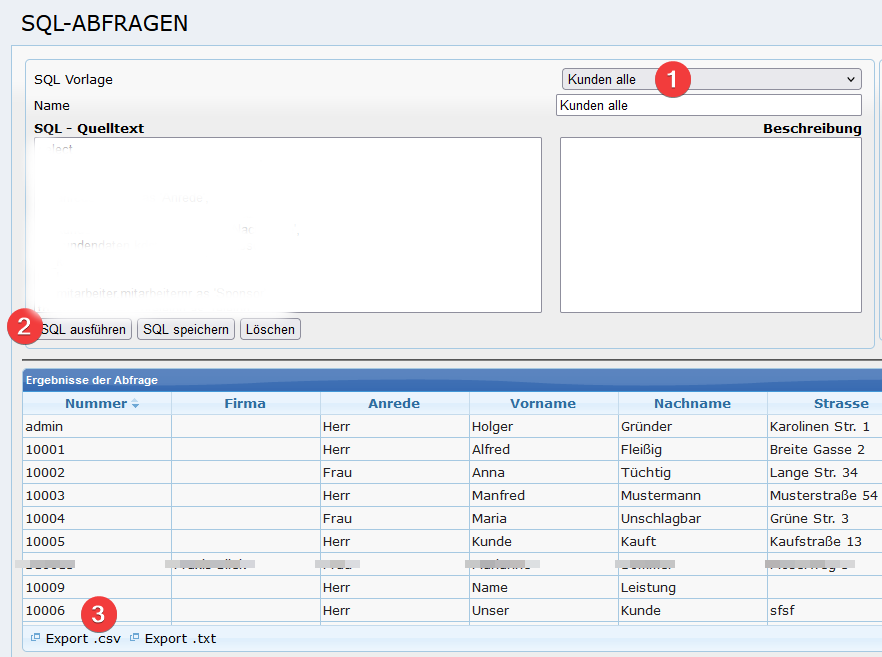The height and width of the screenshot is (657, 882).
Task: Sort results by the Firma column header
Action: click(x=245, y=404)
